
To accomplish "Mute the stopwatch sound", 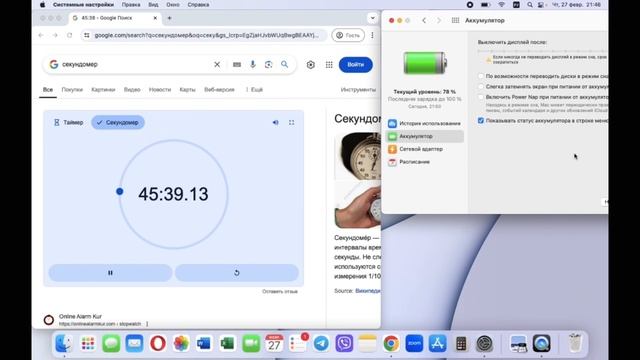I will (276, 122).
